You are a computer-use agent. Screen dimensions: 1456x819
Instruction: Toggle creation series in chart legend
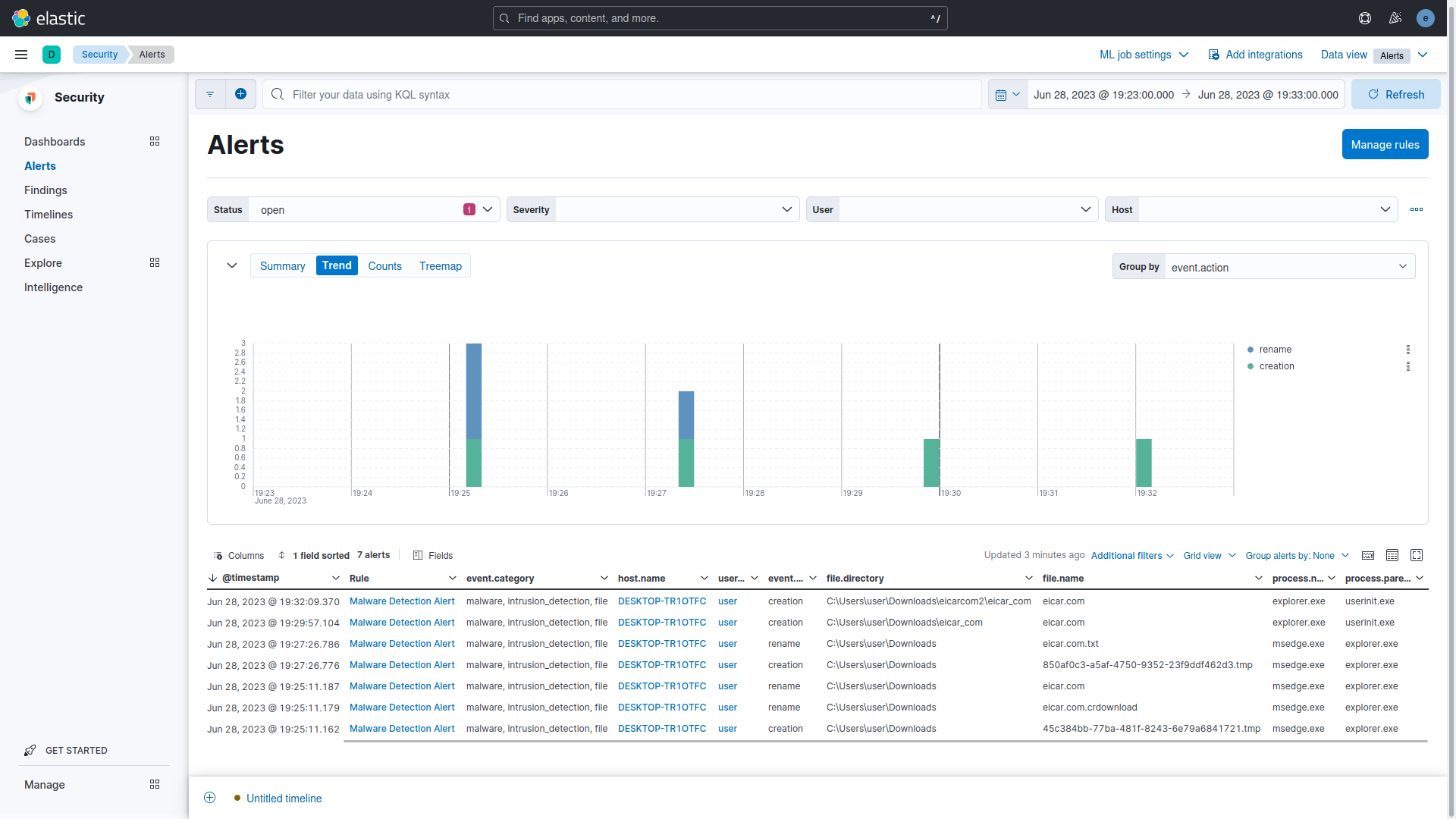point(1276,366)
